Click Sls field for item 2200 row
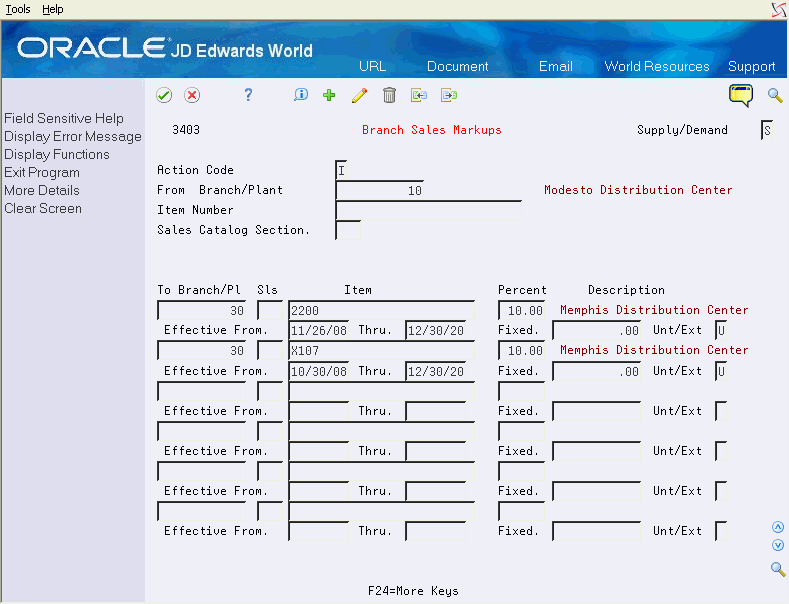789x604 pixels. pyautogui.click(x=270, y=310)
